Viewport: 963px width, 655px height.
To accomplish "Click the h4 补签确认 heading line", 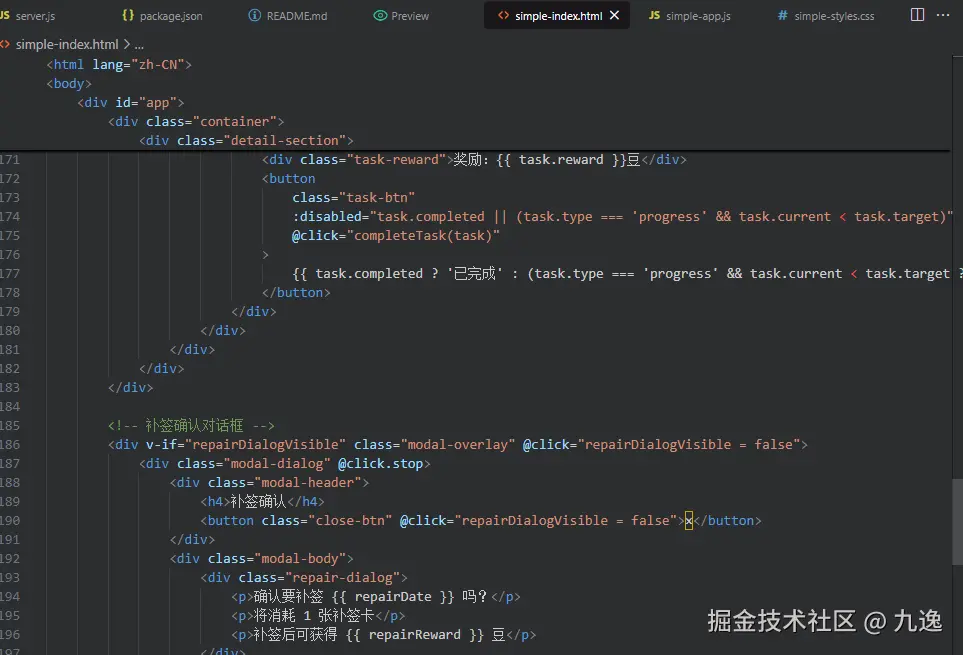I will [262, 502].
